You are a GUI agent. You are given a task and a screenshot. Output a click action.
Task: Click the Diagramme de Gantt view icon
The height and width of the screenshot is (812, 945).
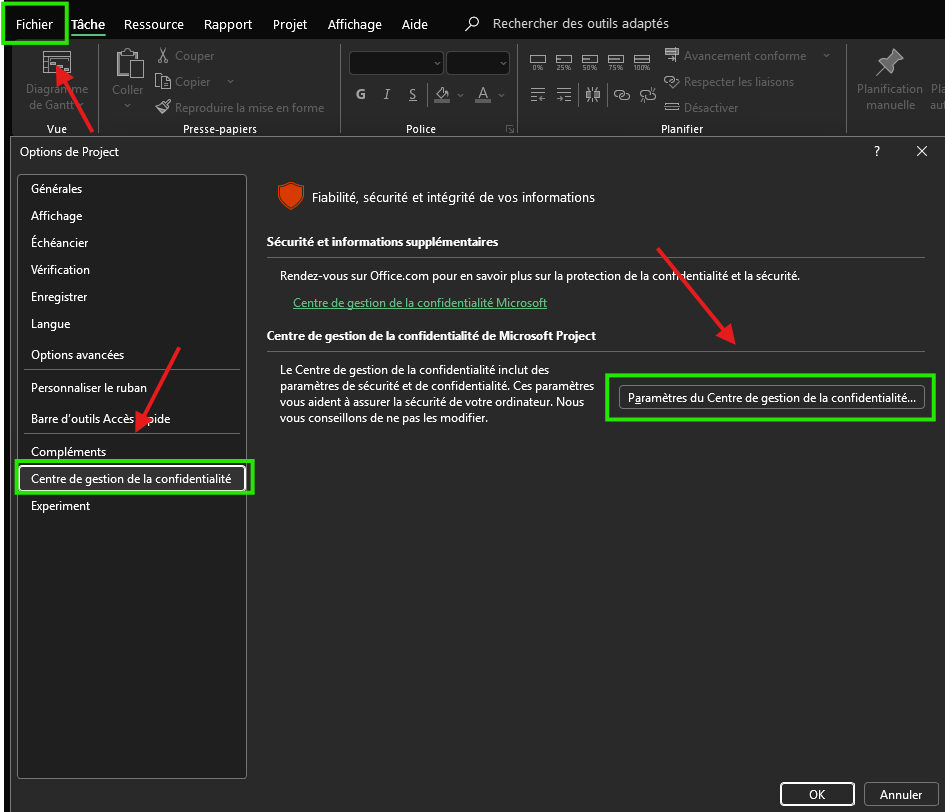coord(57,63)
